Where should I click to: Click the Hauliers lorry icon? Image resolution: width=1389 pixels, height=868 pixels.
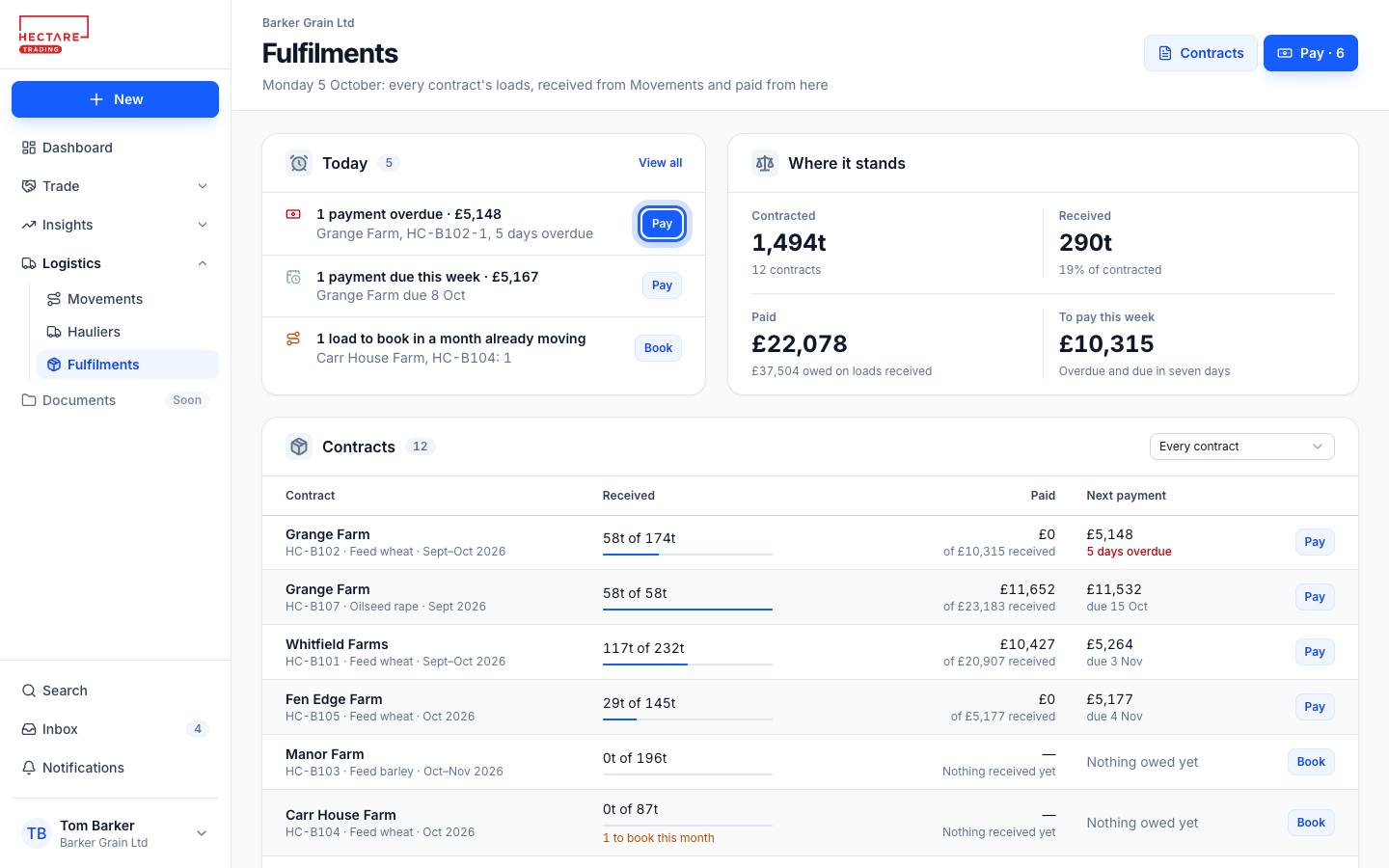tap(54, 332)
